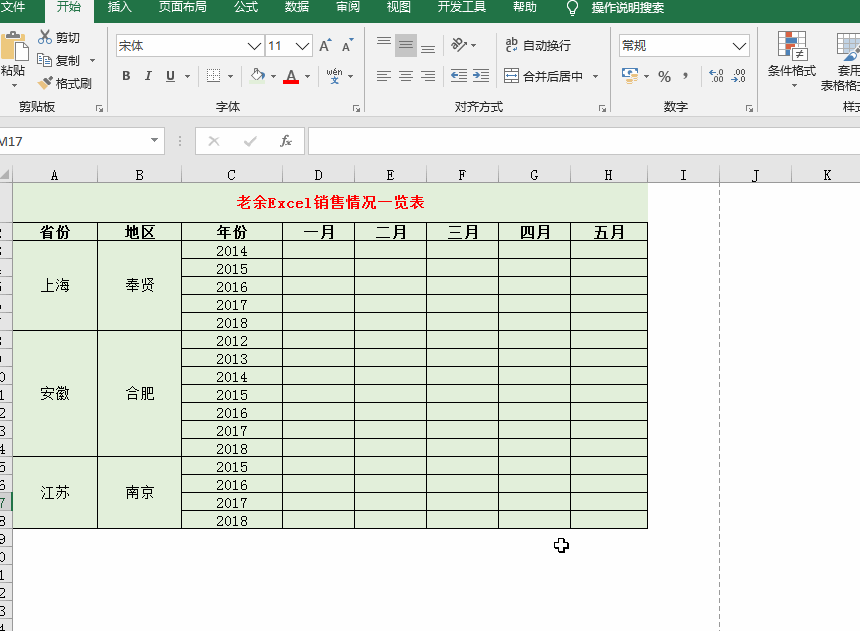This screenshot has height=631, width=860.
Task: Increase font size with large A icon
Action: (325, 46)
